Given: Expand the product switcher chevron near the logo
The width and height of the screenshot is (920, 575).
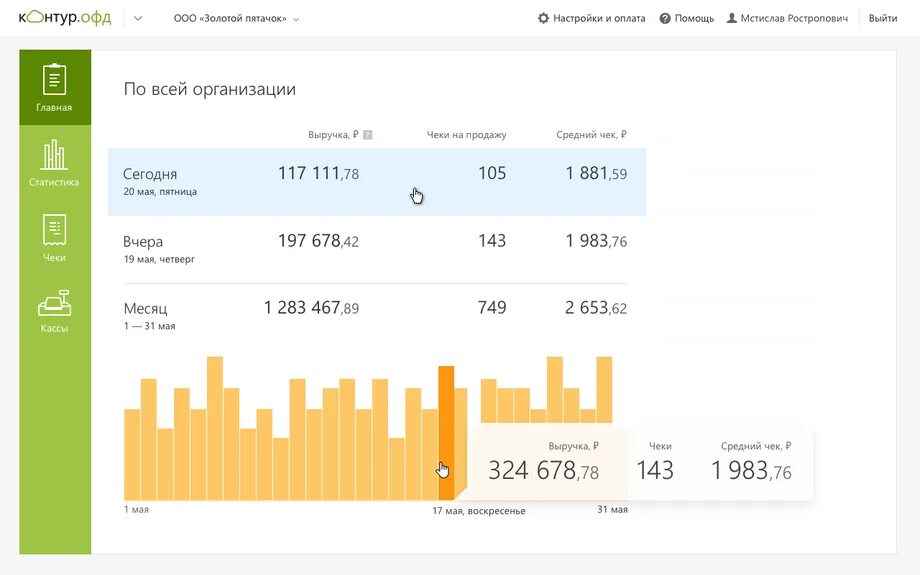Looking at the screenshot, I should pyautogui.click(x=138, y=19).
